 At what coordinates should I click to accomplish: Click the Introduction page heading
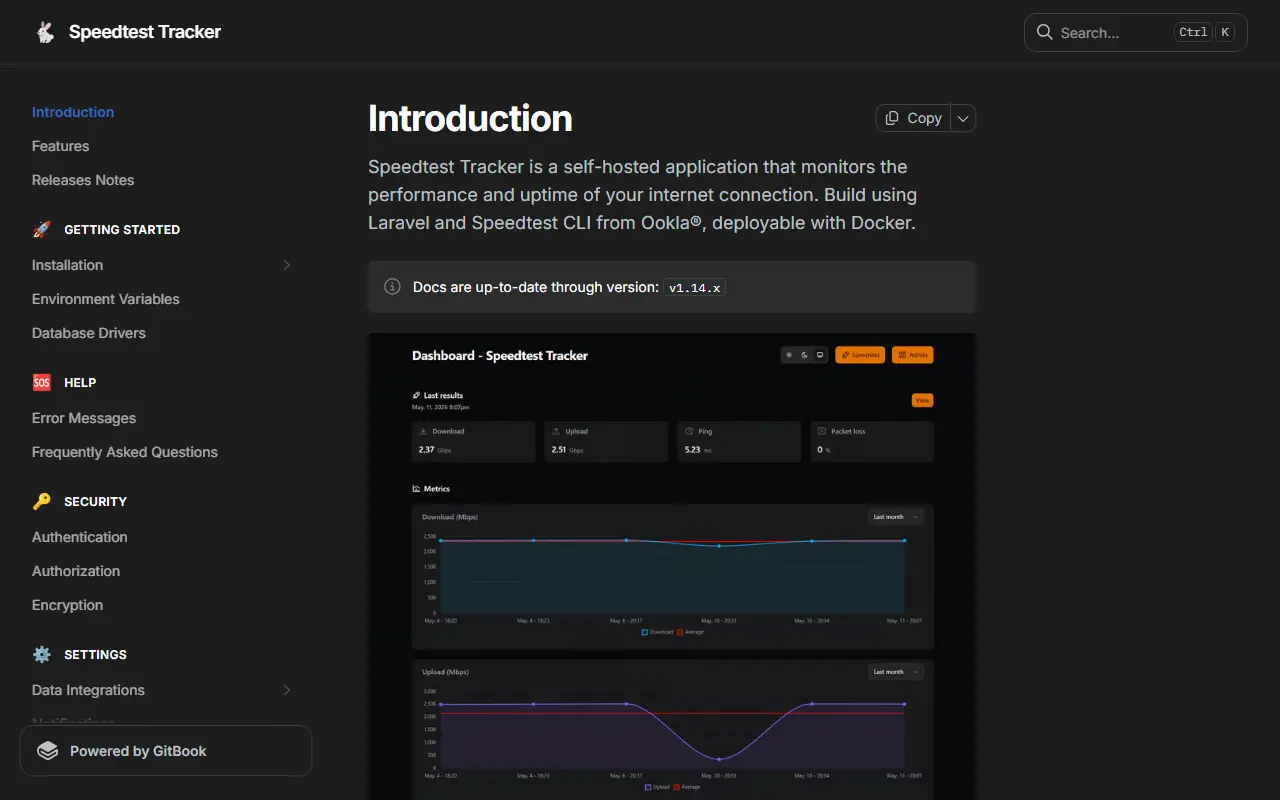pyautogui.click(x=470, y=118)
